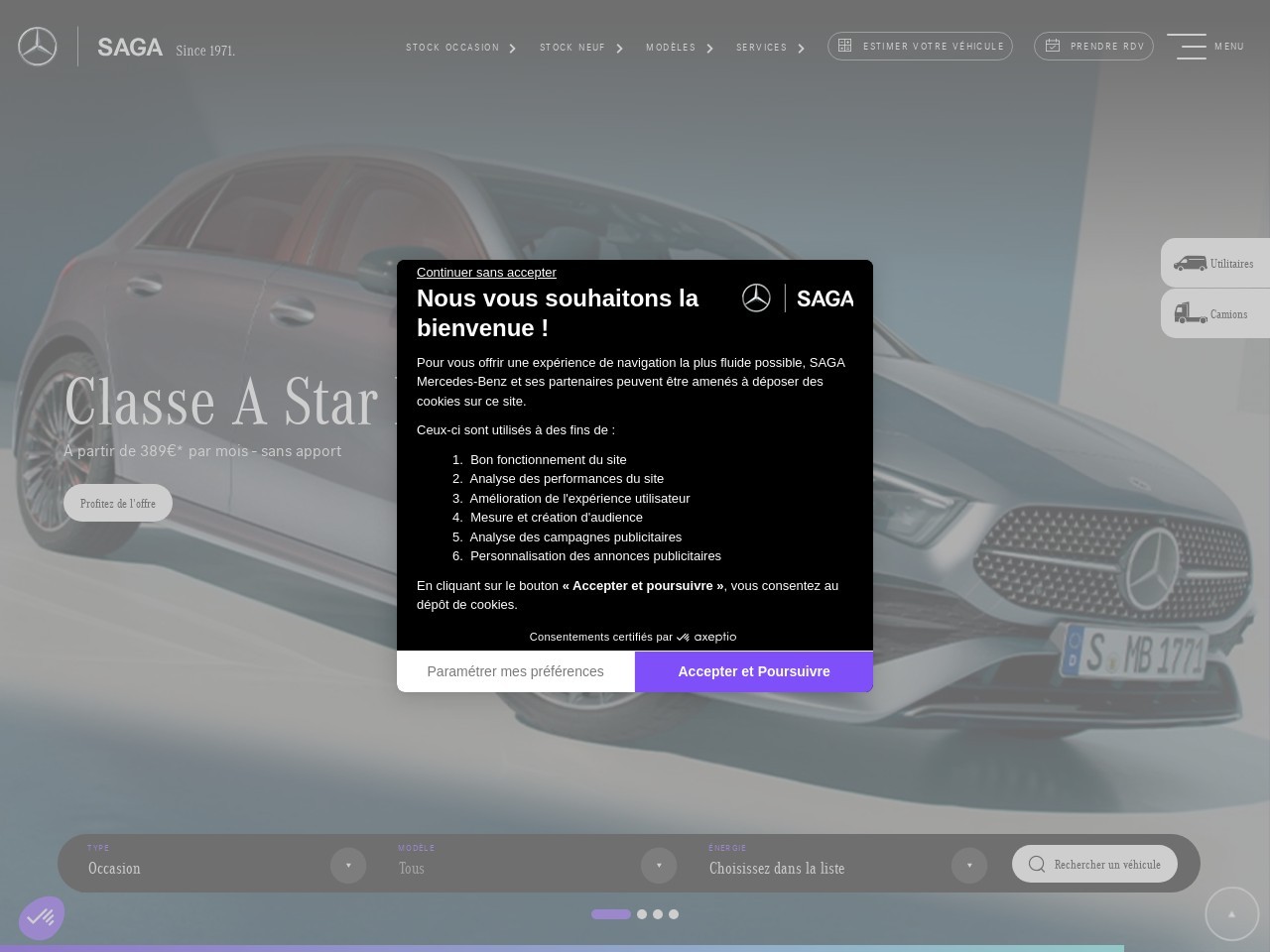1270x952 pixels.
Task: Click Profitez de l'offre button
Action: (x=118, y=504)
